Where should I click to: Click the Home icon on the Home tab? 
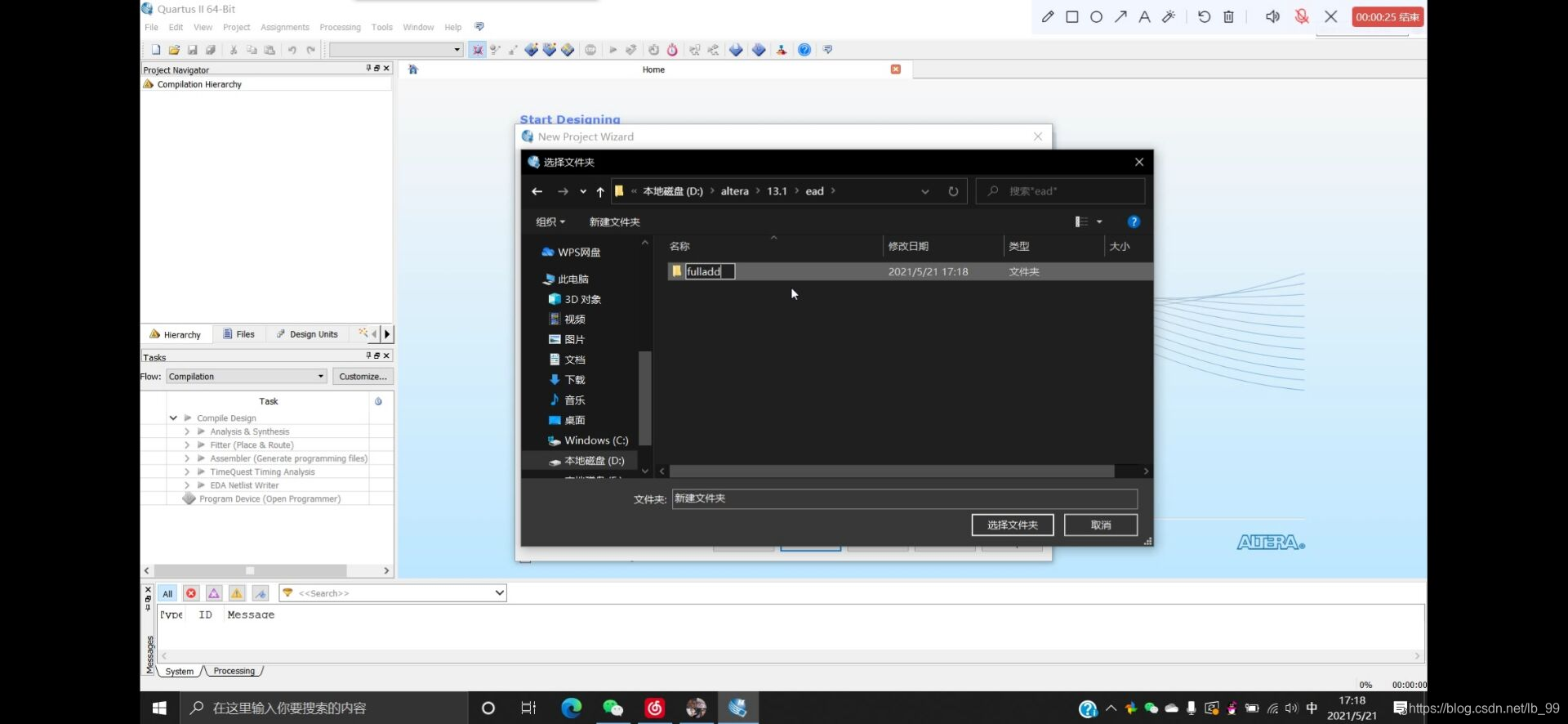(413, 69)
